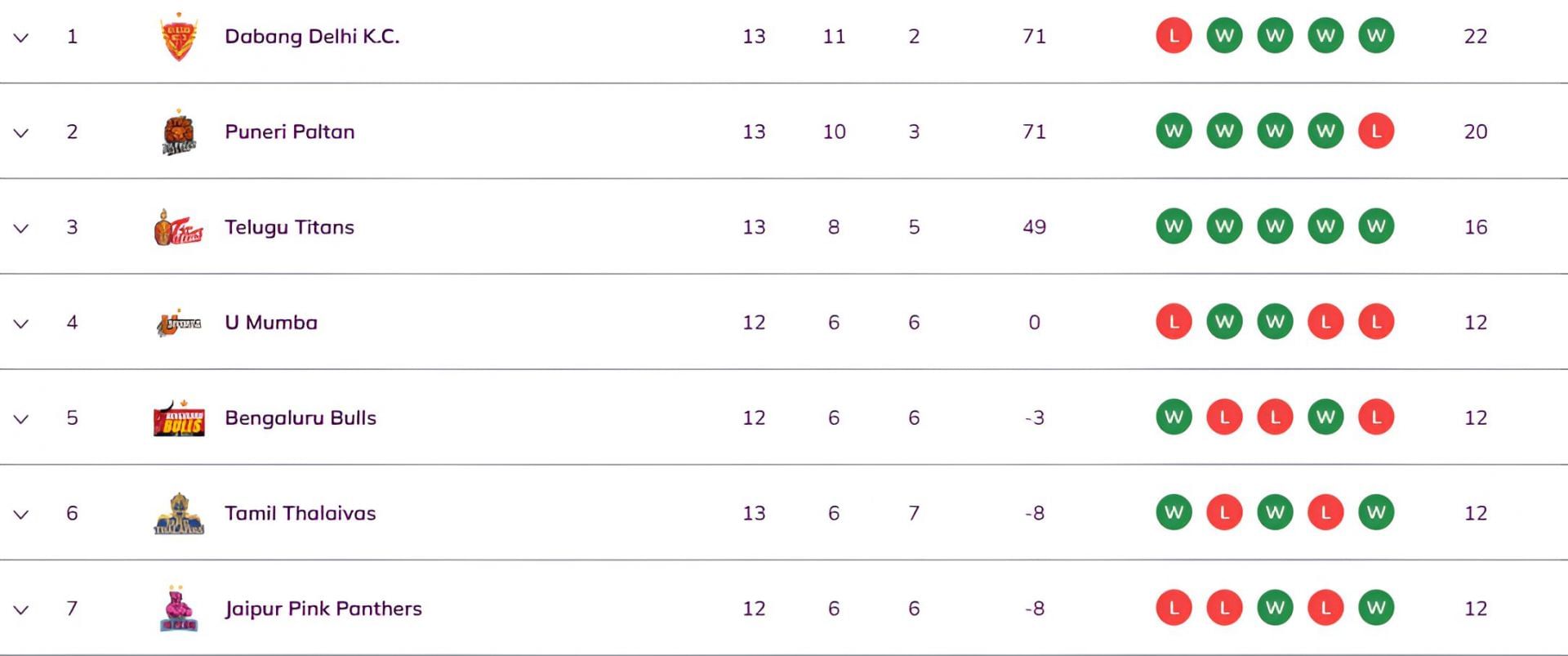
Task: Click the Puneri Paltan team logo
Action: click(x=179, y=132)
